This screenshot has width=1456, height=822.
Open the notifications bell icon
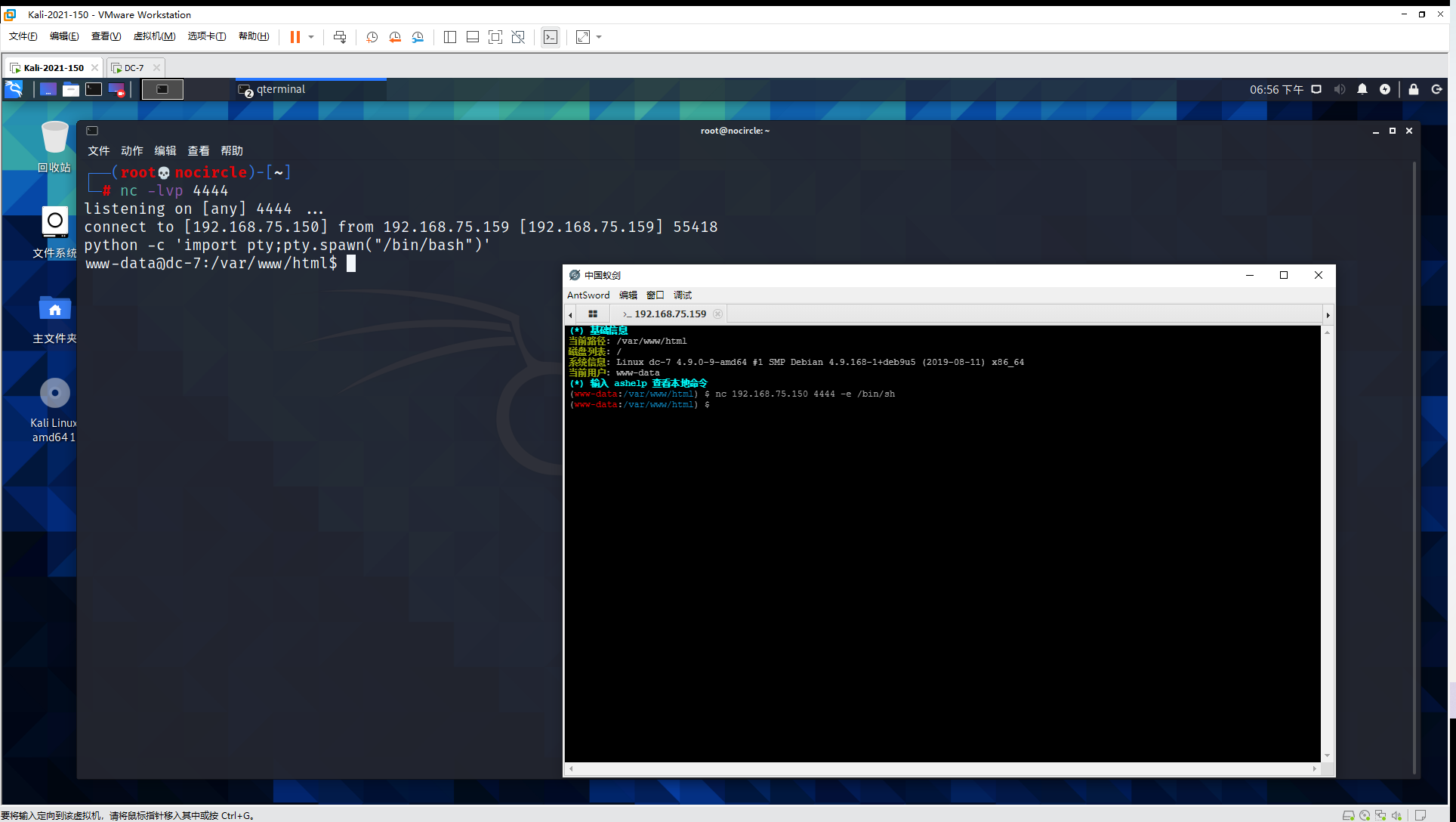(1362, 89)
